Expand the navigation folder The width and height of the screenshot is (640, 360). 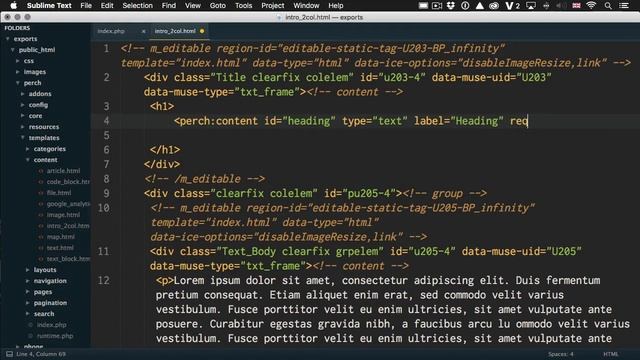[27, 281]
